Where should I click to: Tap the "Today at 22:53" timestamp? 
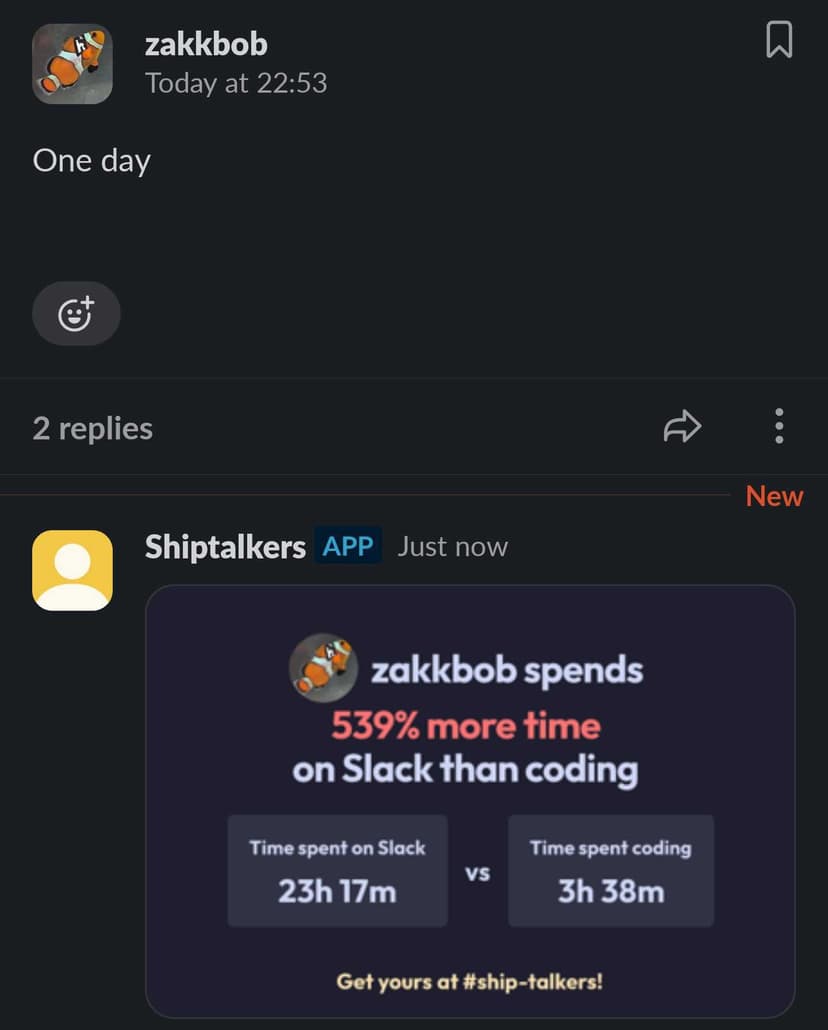(236, 83)
